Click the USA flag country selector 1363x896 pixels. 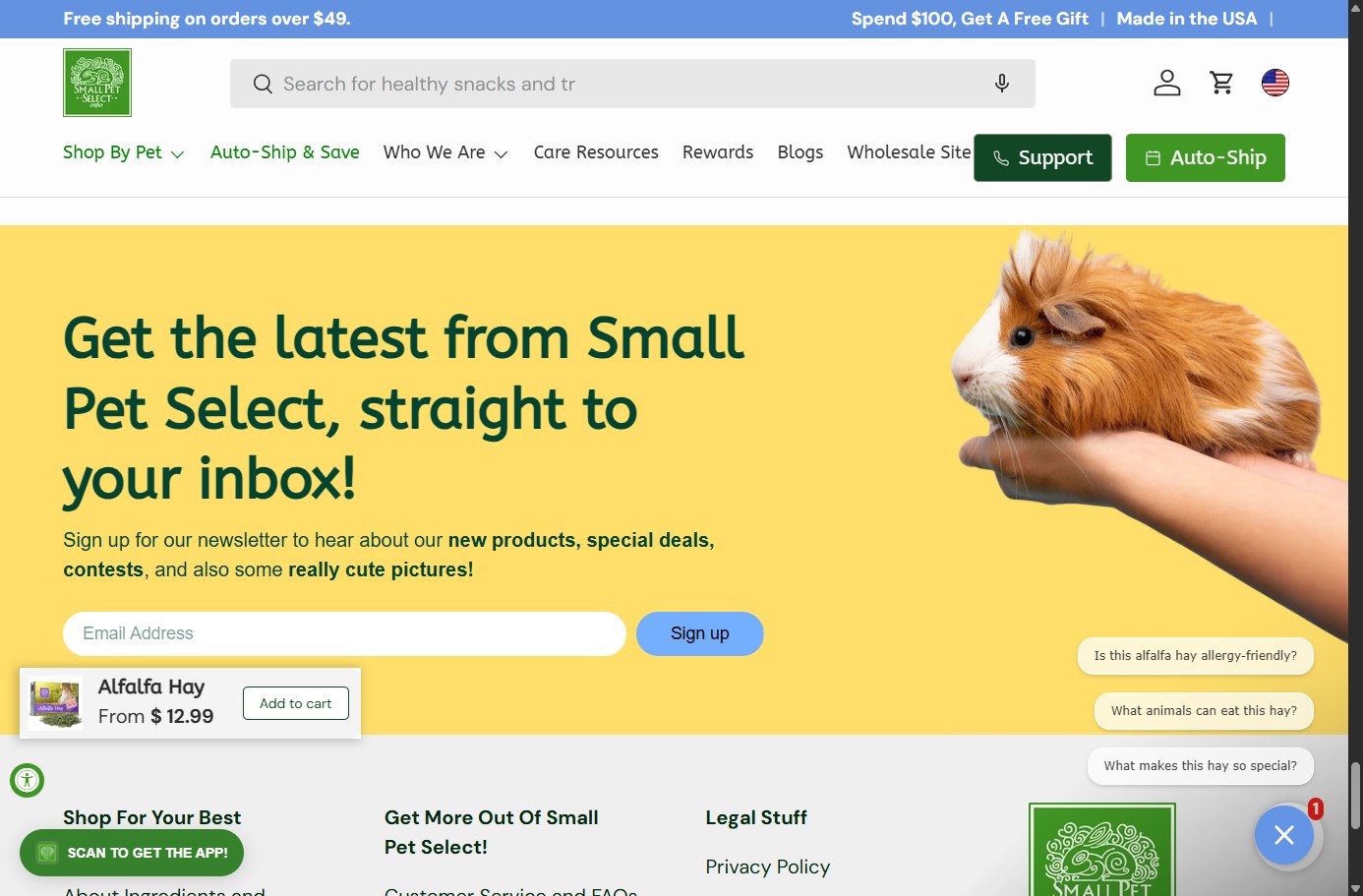(x=1275, y=83)
